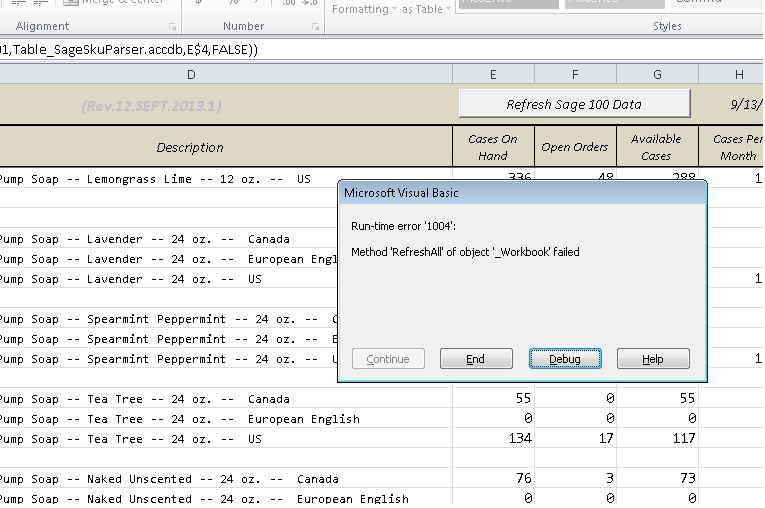Click the Styles group label
This screenshot has height=508, width=765.
point(667,26)
